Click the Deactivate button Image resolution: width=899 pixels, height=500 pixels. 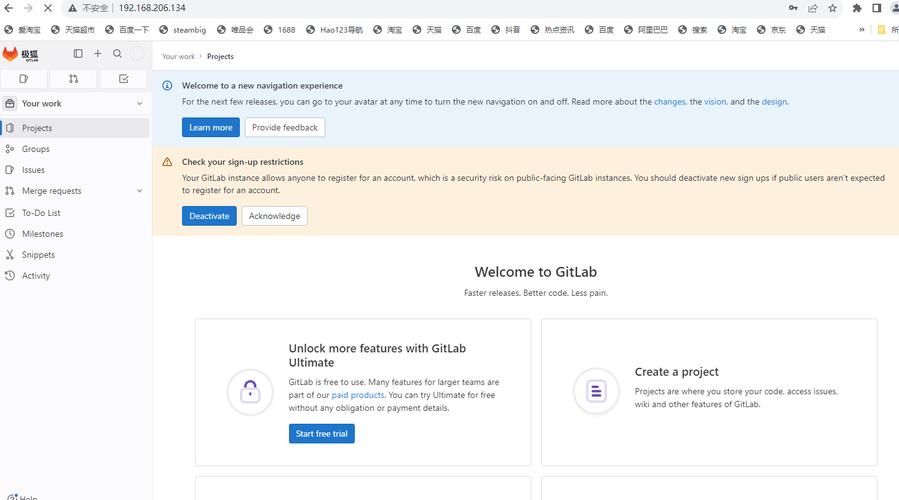pos(209,216)
